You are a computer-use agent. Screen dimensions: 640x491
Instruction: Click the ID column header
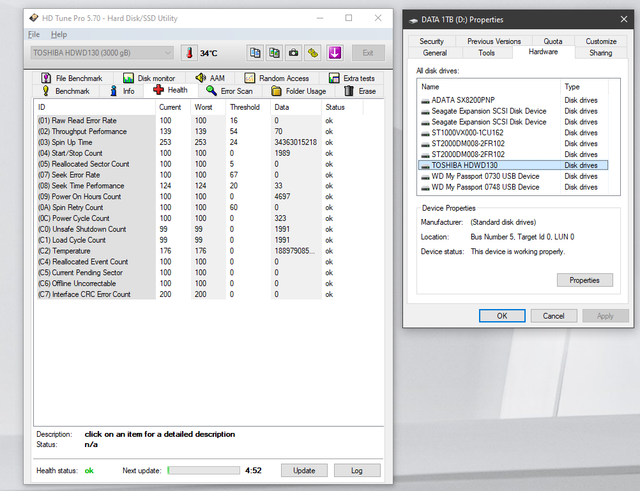pos(95,107)
